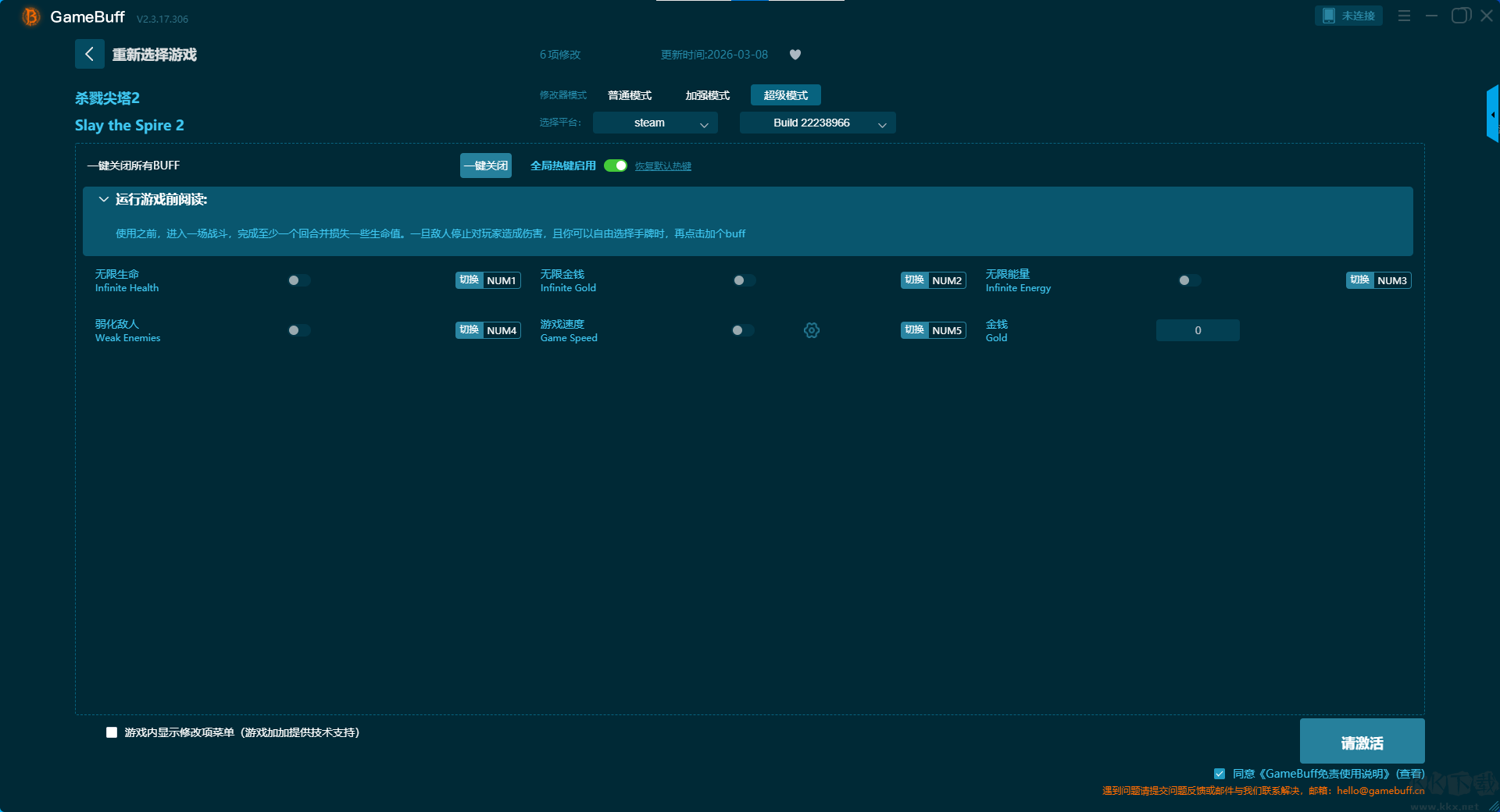
Task: Open the hamburger menu in title bar
Action: point(1404,16)
